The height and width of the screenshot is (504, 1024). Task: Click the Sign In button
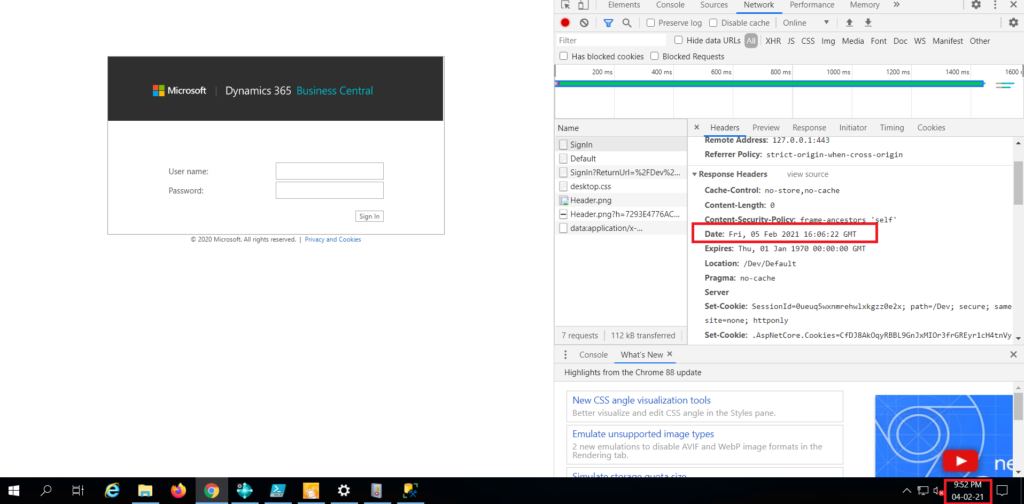click(x=369, y=216)
